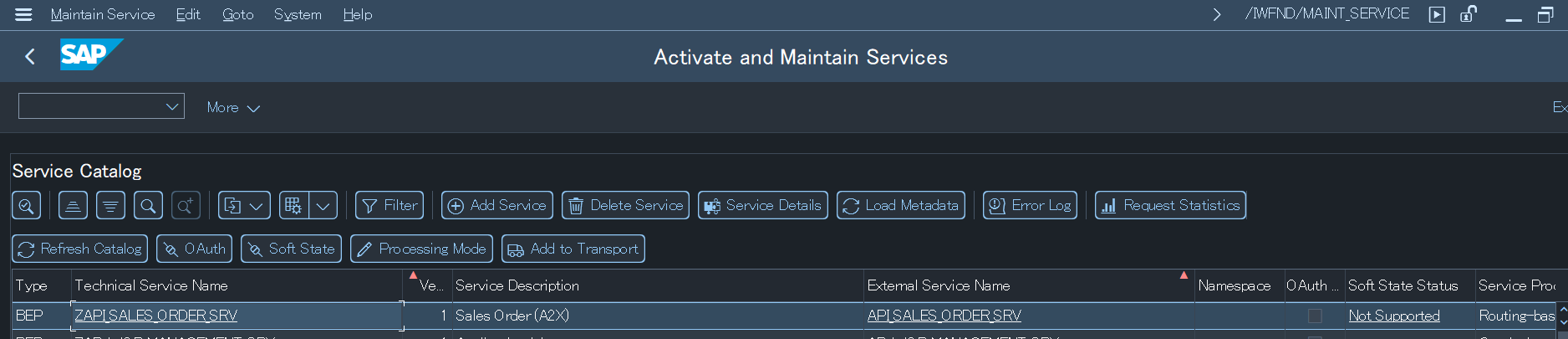This screenshot has width=1568, height=339.
Task: Click the Namespace column header
Action: (1238, 285)
